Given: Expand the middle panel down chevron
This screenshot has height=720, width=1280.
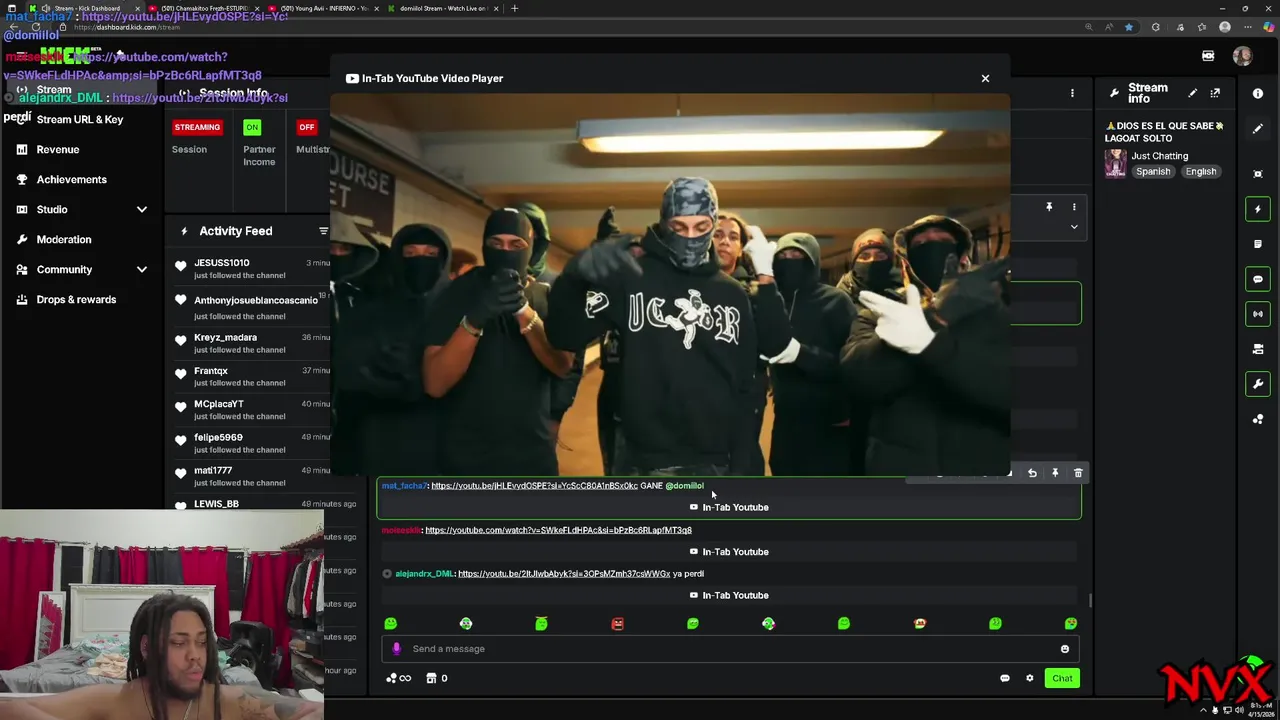Looking at the screenshot, I should (x=1074, y=227).
